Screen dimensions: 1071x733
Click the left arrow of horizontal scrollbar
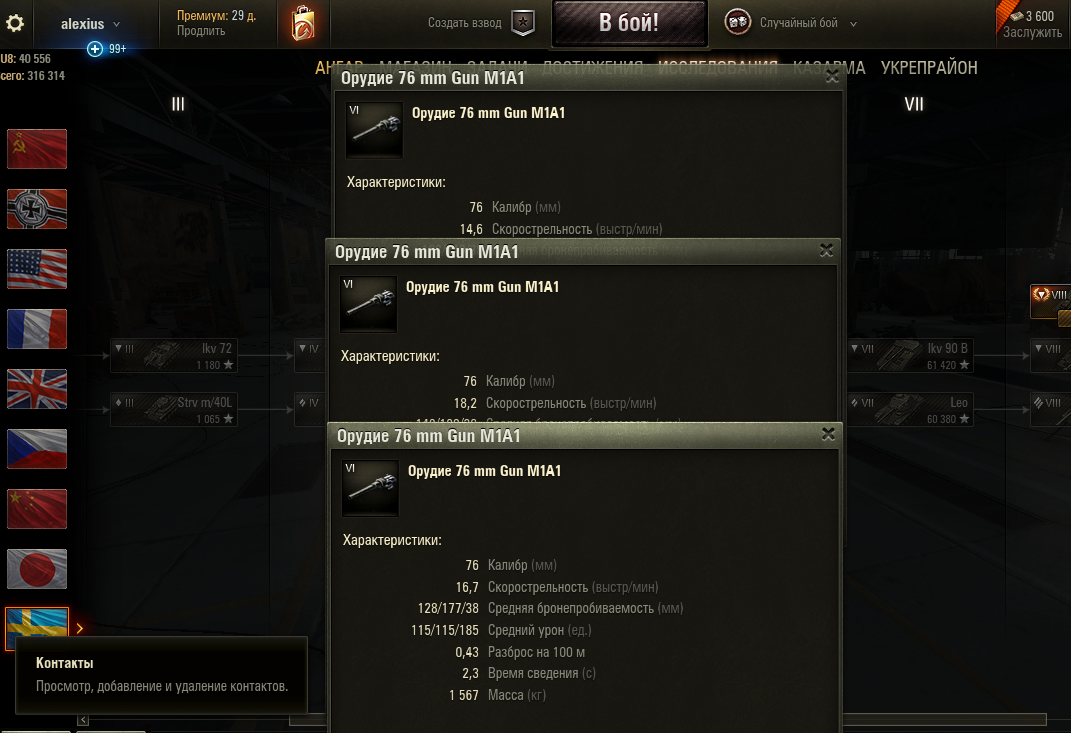point(83,720)
